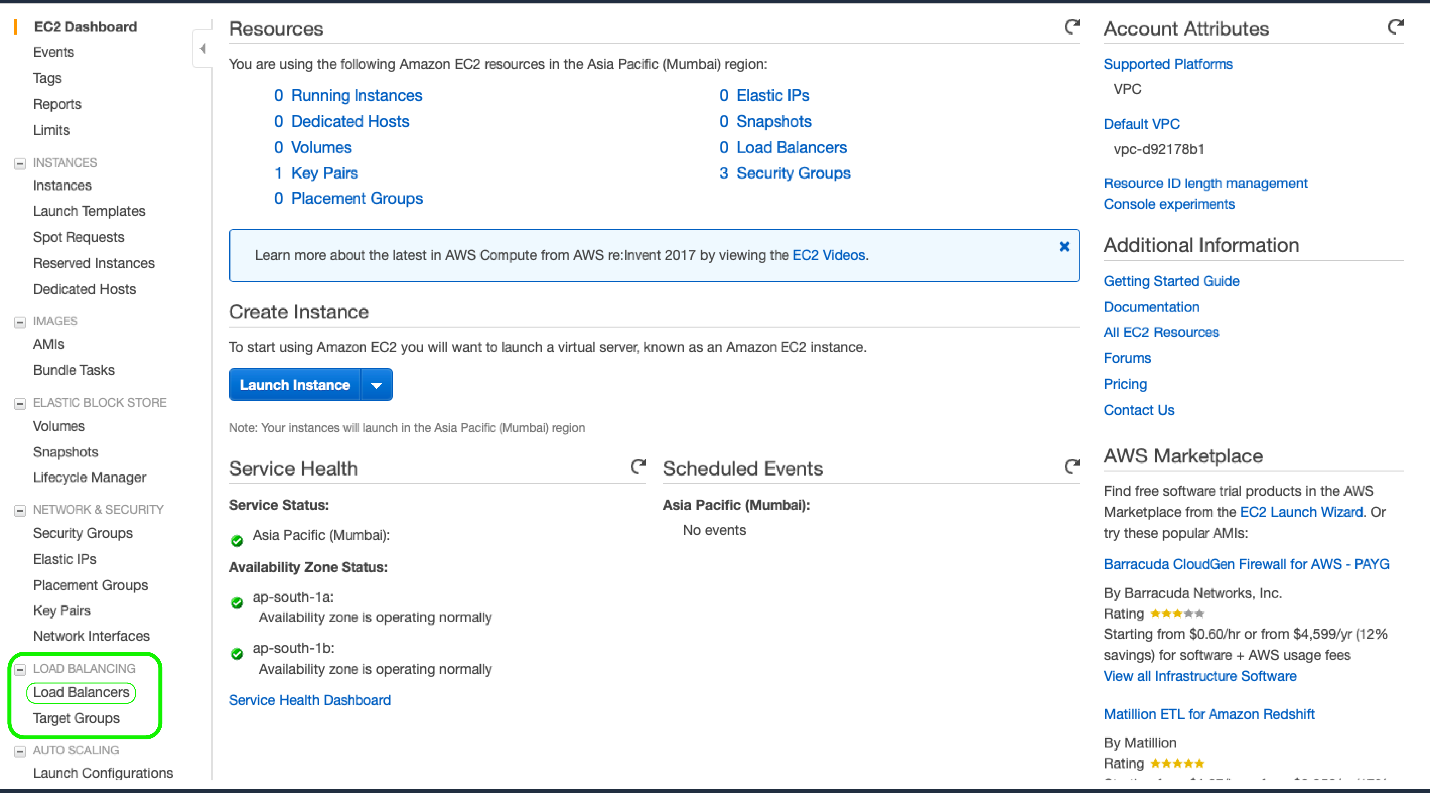
Task: Open Target Groups in sidebar
Action: [76, 718]
